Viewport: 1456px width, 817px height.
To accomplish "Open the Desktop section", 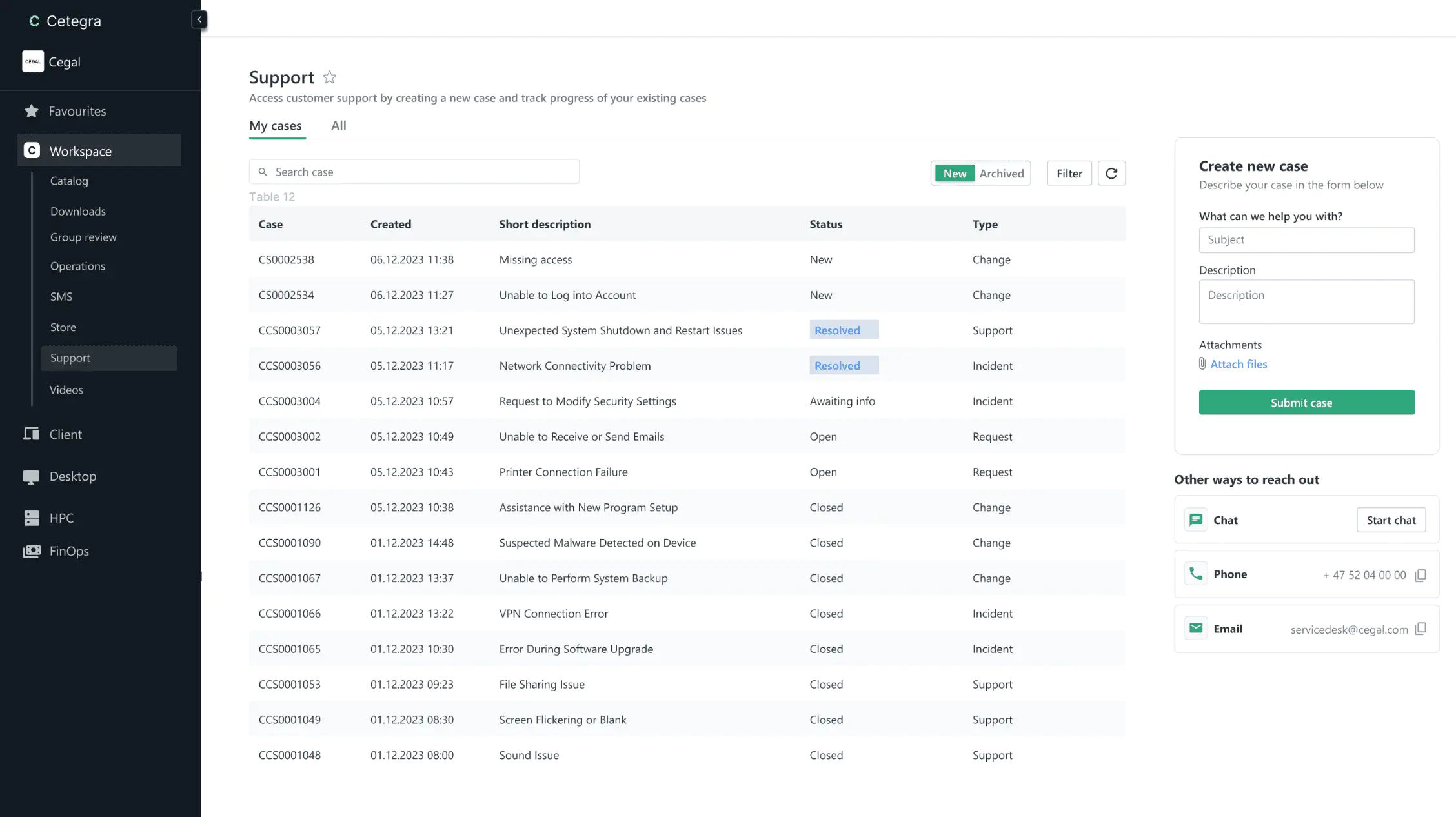I will (72, 476).
